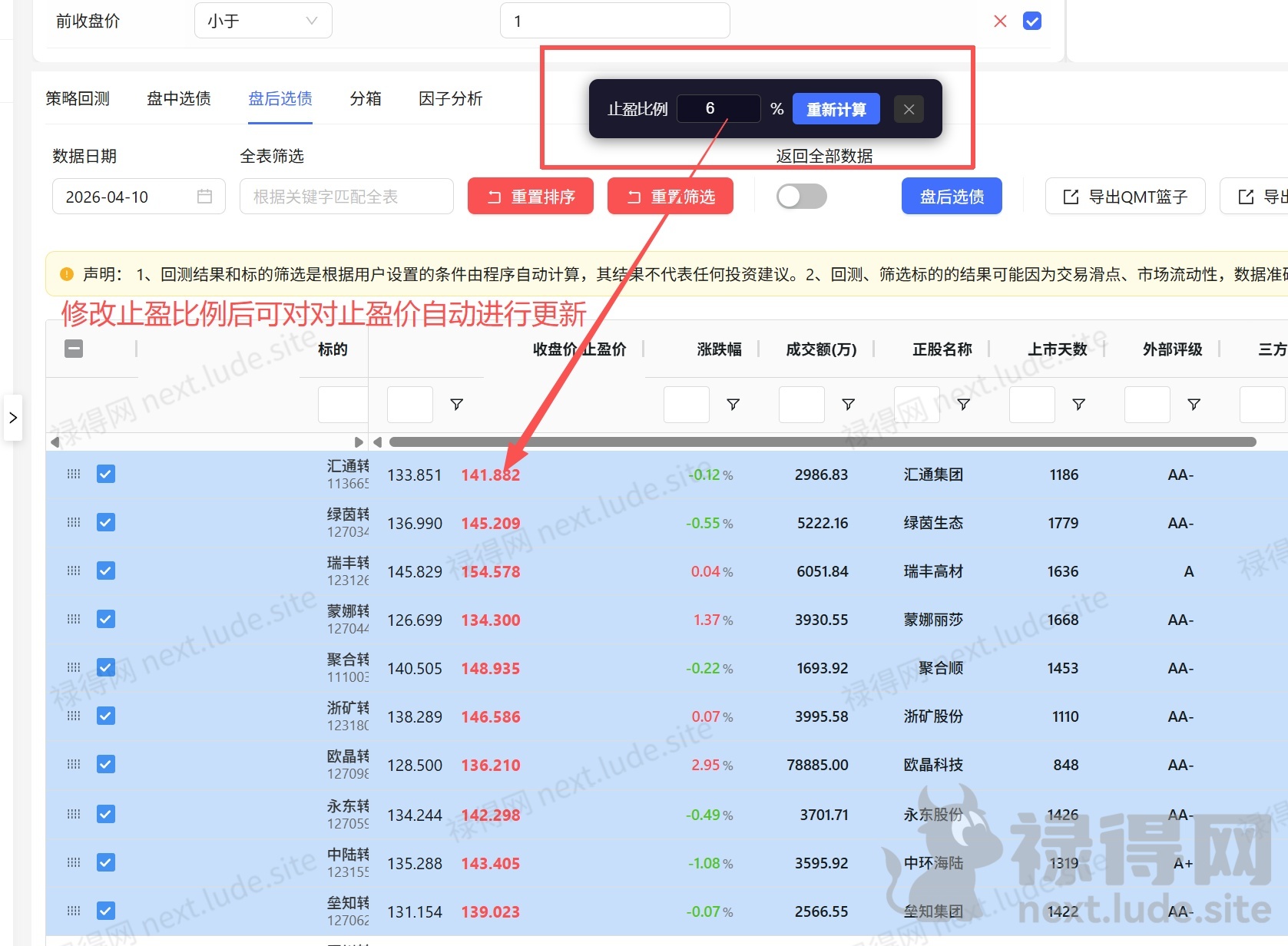
Task: Click right arrow of left column scrollbar
Action: point(358,442)
